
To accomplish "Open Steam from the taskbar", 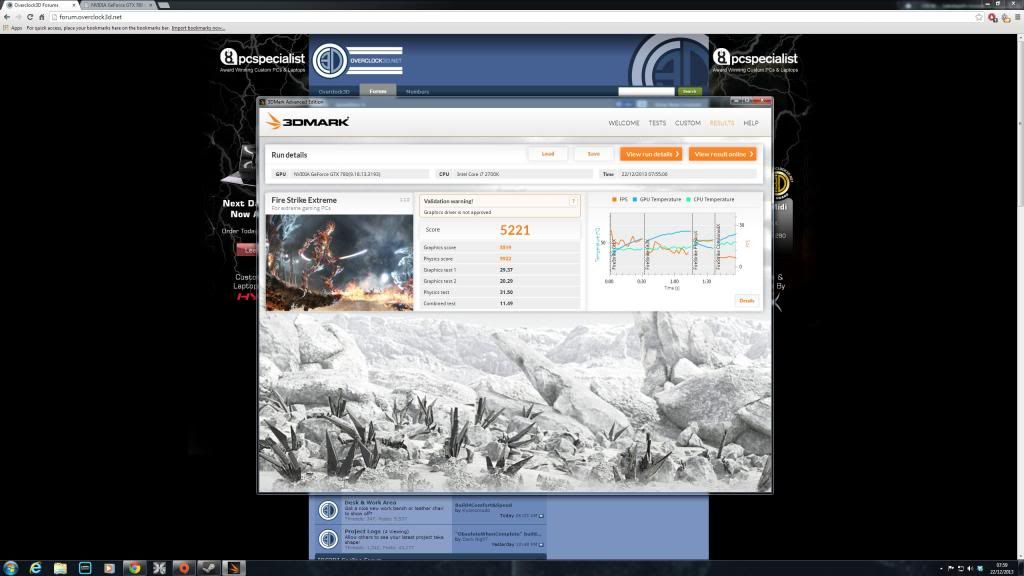I will click(x=208, y=568).
